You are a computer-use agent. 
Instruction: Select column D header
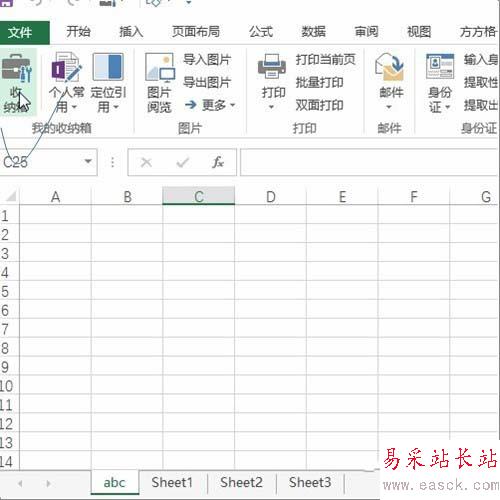[270, 196]
